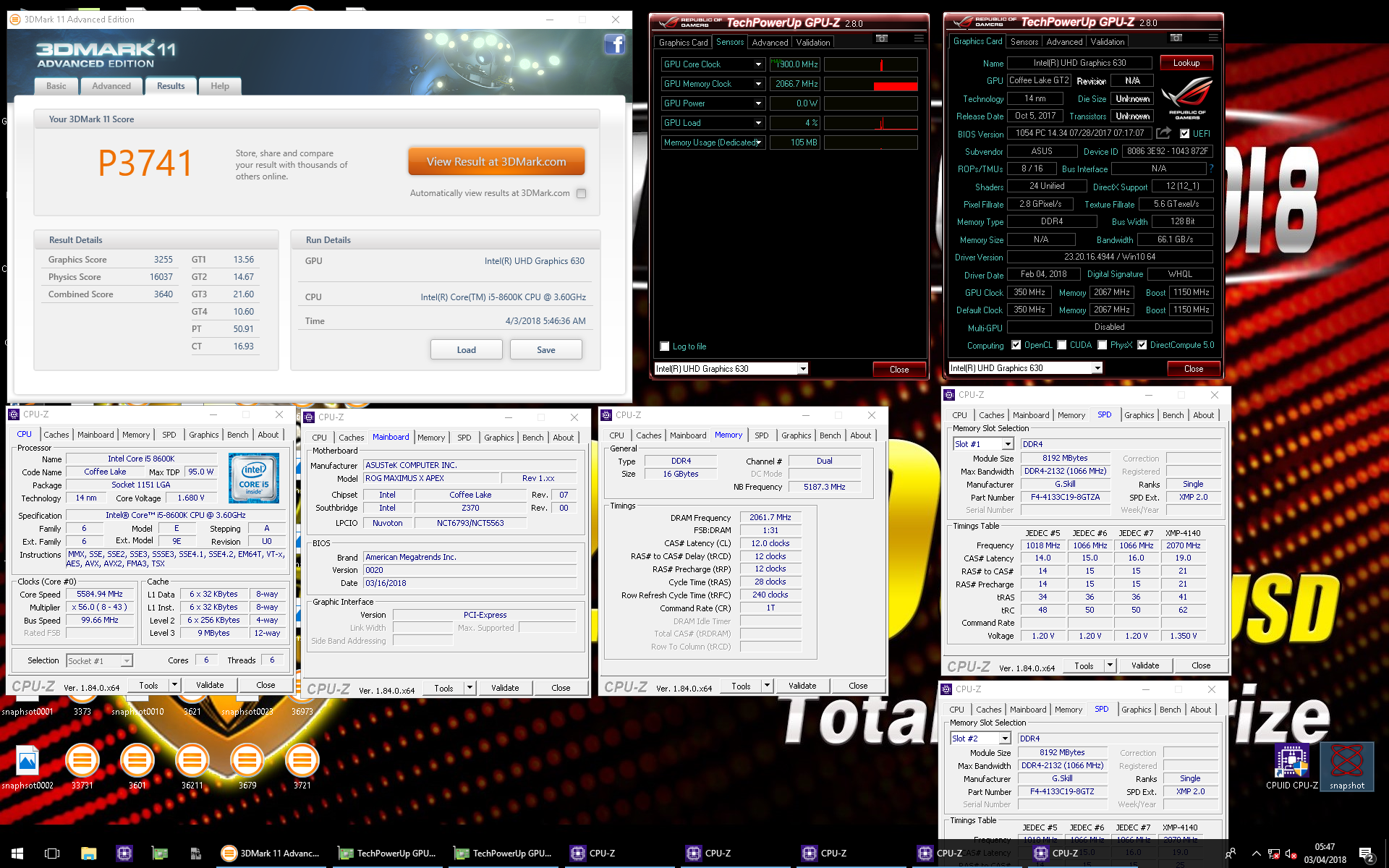Image resolution: width=1389 pixels, height=868 pixels.
Task: Open the 3721 desktop result icon
Action: tap(302, 767)
